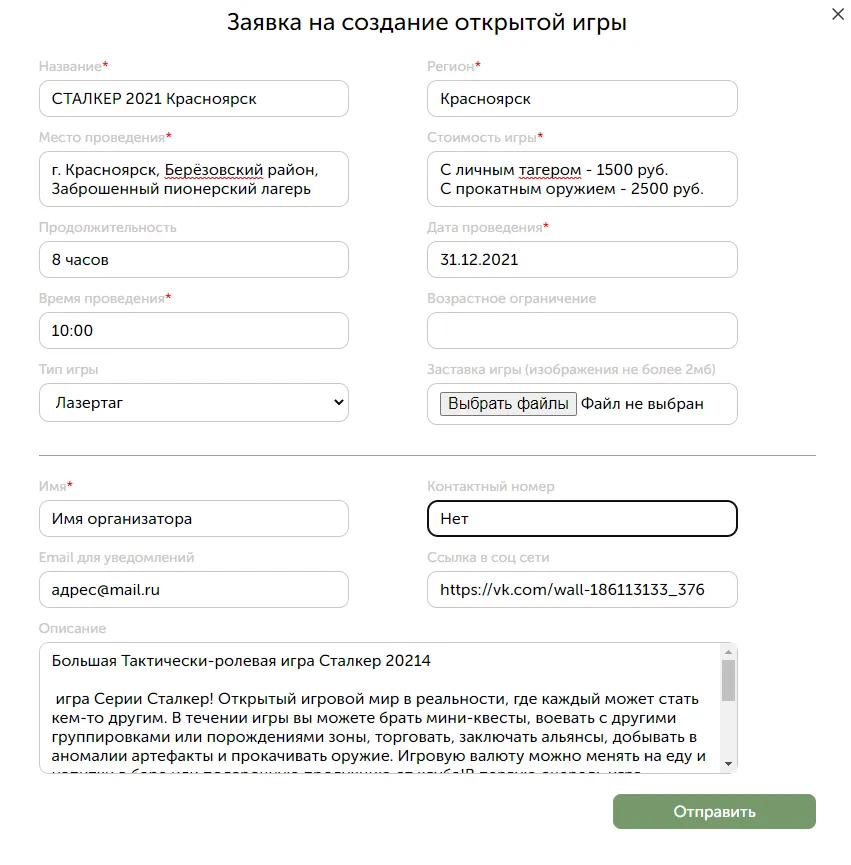Click the Название field with СТАЛКЕР 2021
Screen dimensions: 851x865
click(x=194, y=99)
